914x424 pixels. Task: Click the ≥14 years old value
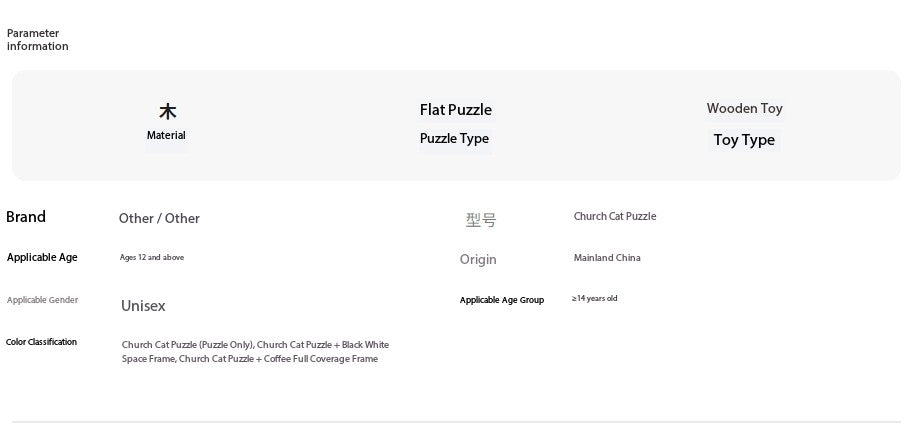595,299
